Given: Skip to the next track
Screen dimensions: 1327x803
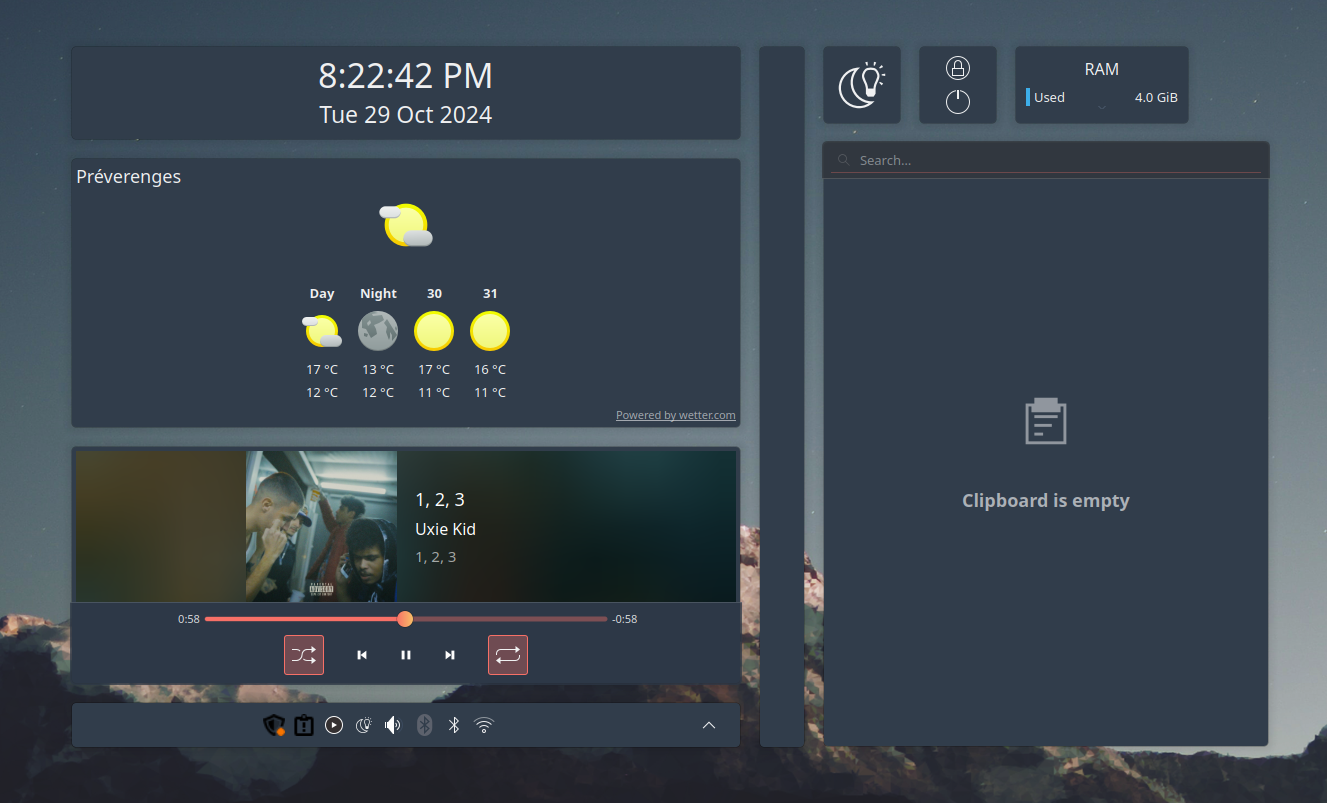Looking at the screenshot, I should pyautogui.click(x=450, y=655).
